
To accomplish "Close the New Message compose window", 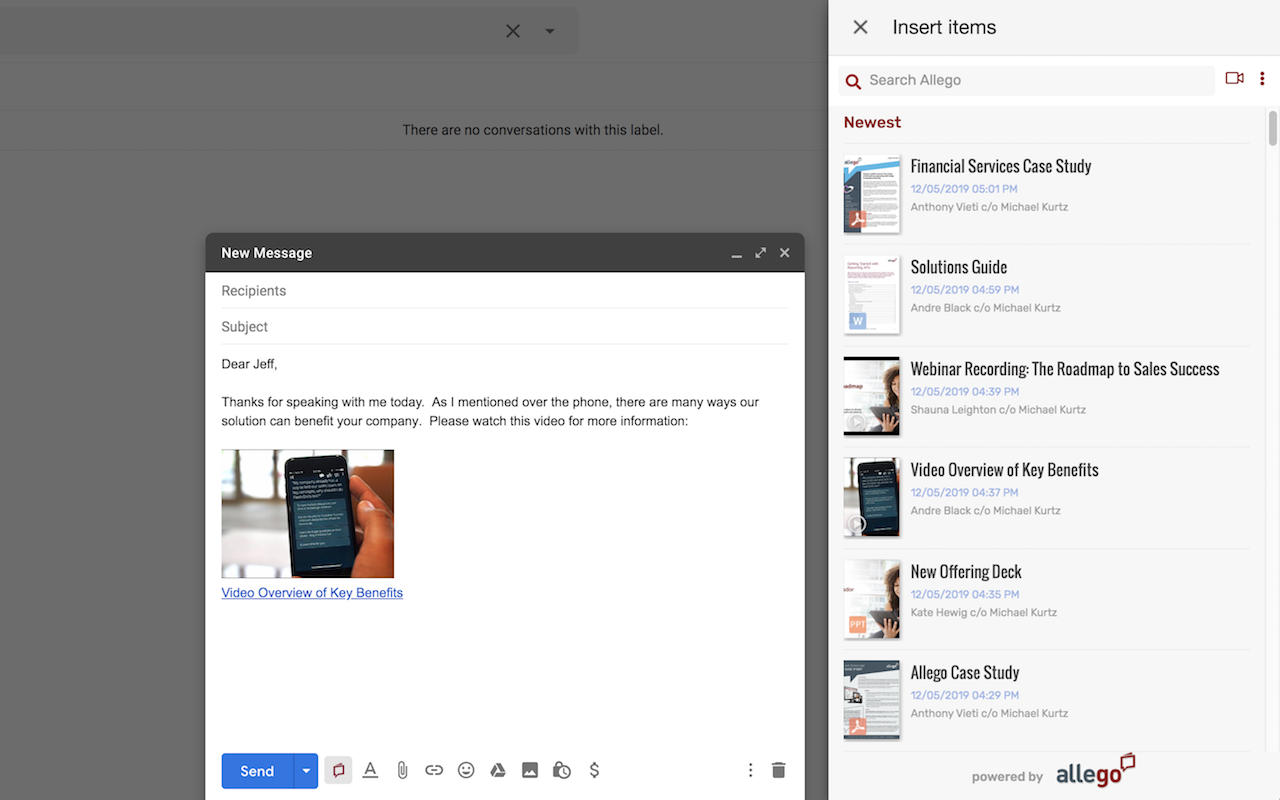I will pos(785,253).
